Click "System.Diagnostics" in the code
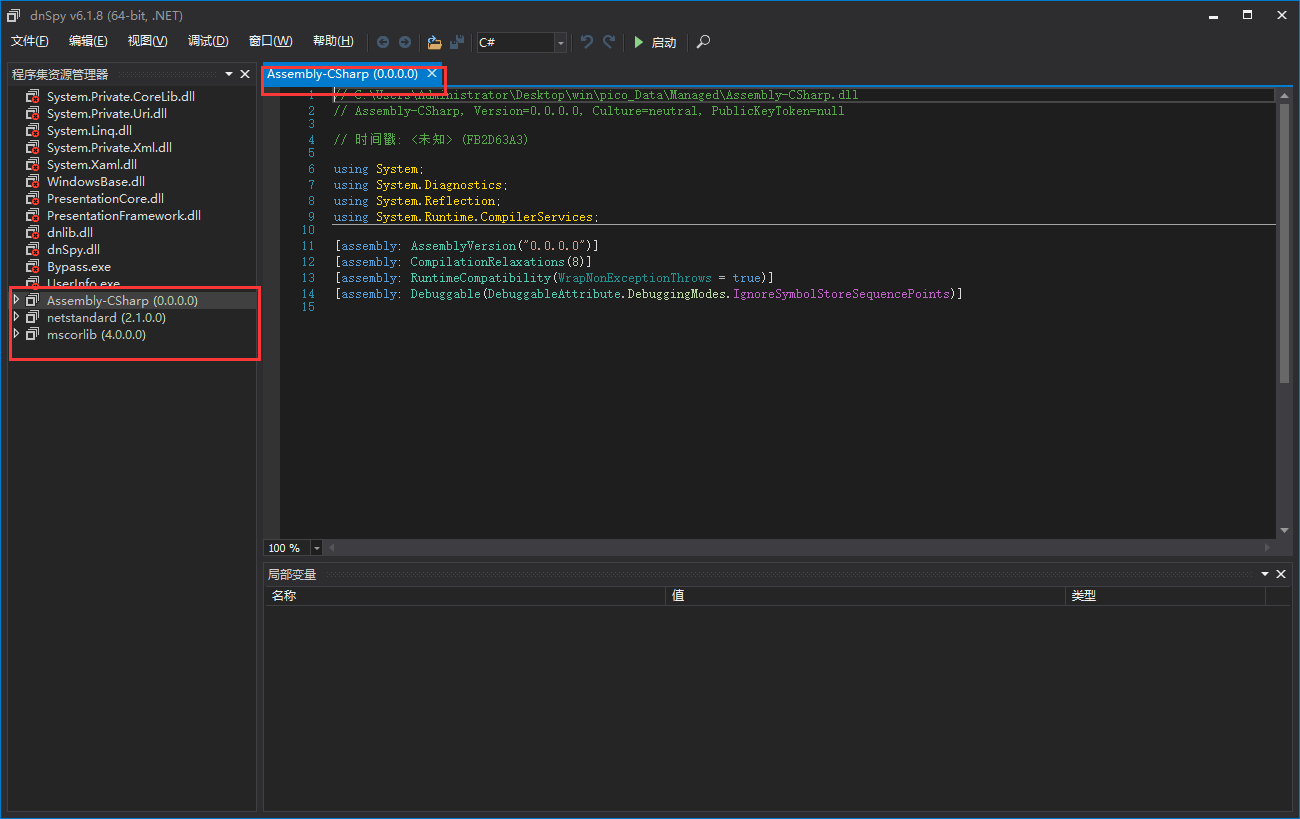This screenshot has height=819, width=1300. tap(440, 185)
